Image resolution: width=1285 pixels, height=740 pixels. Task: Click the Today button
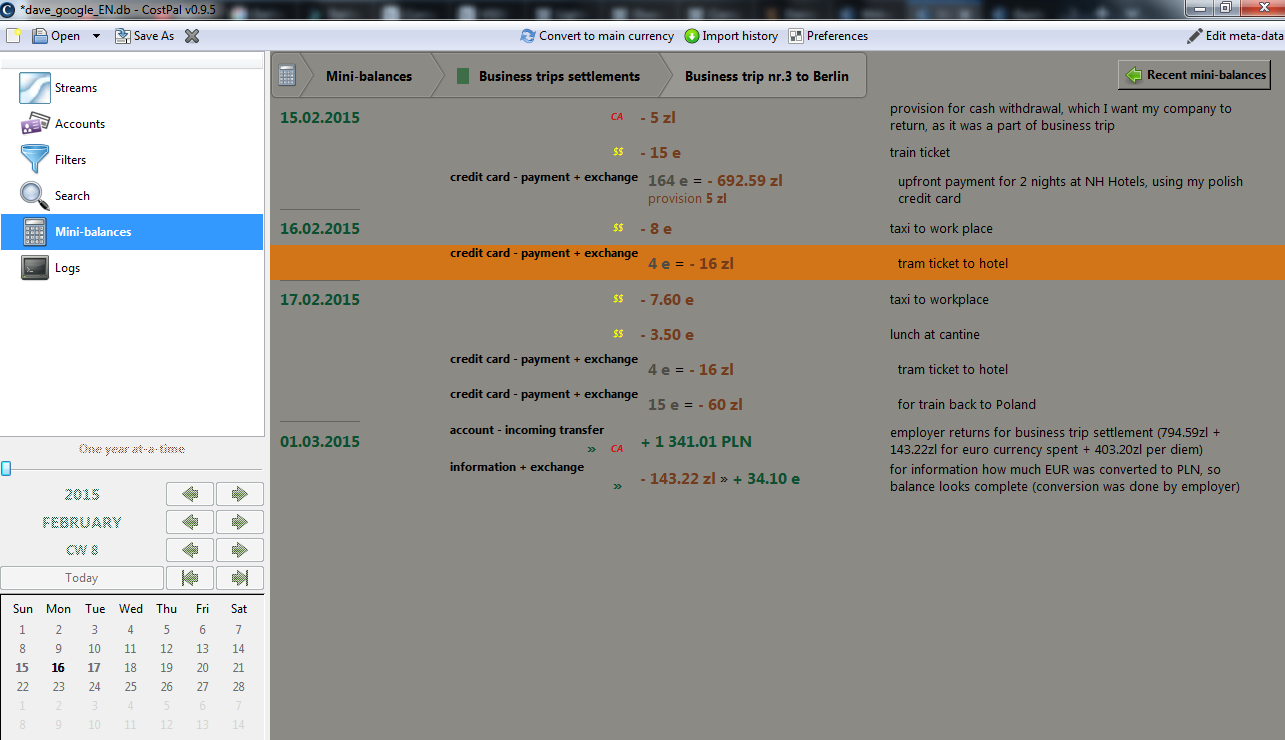(x=82, y=578)
